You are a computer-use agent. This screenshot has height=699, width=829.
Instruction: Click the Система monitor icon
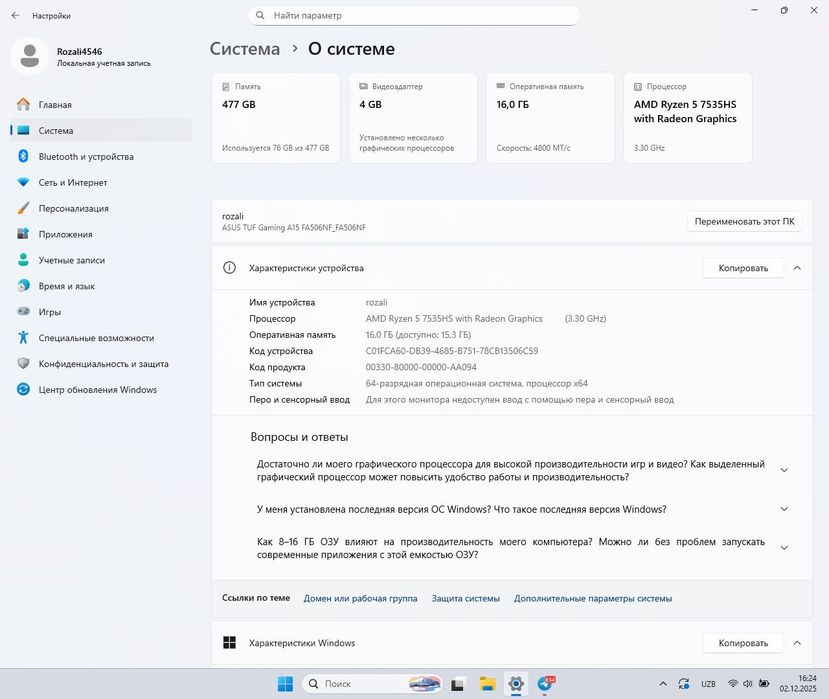coord(23,130)
